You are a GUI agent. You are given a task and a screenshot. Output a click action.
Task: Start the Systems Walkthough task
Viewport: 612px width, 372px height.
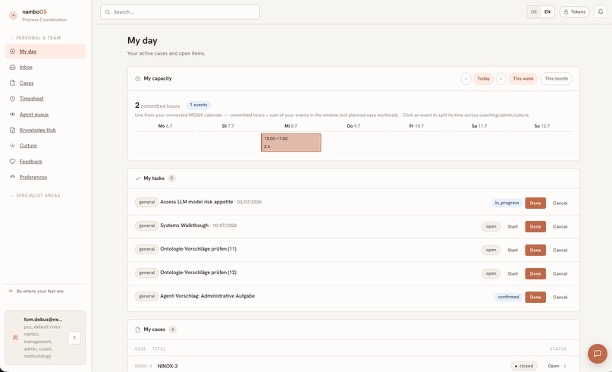[512, 226]
